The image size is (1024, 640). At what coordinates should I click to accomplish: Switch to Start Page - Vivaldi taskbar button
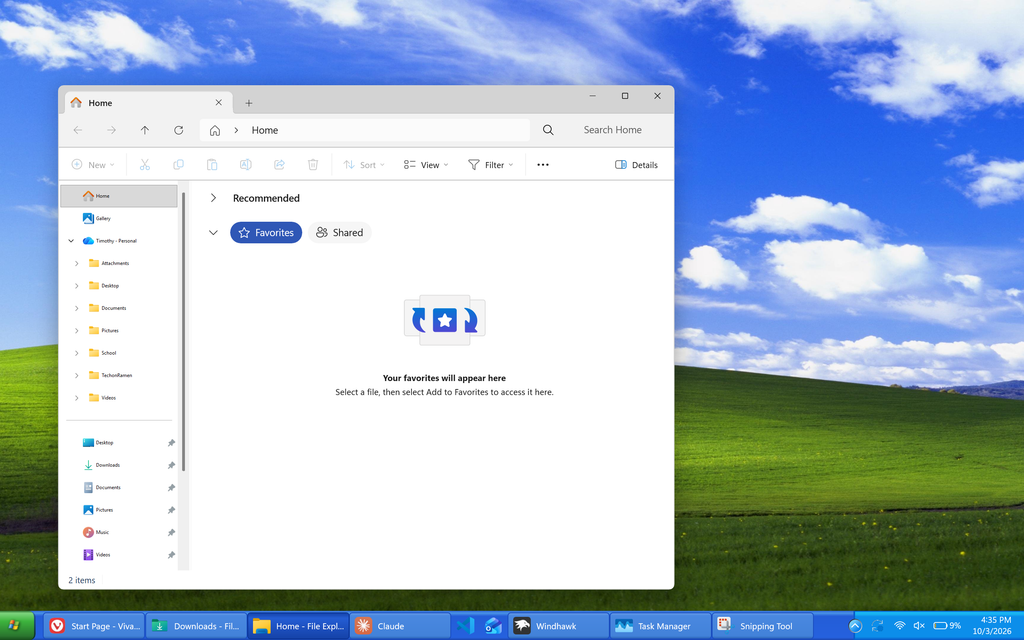pos(94,626)
